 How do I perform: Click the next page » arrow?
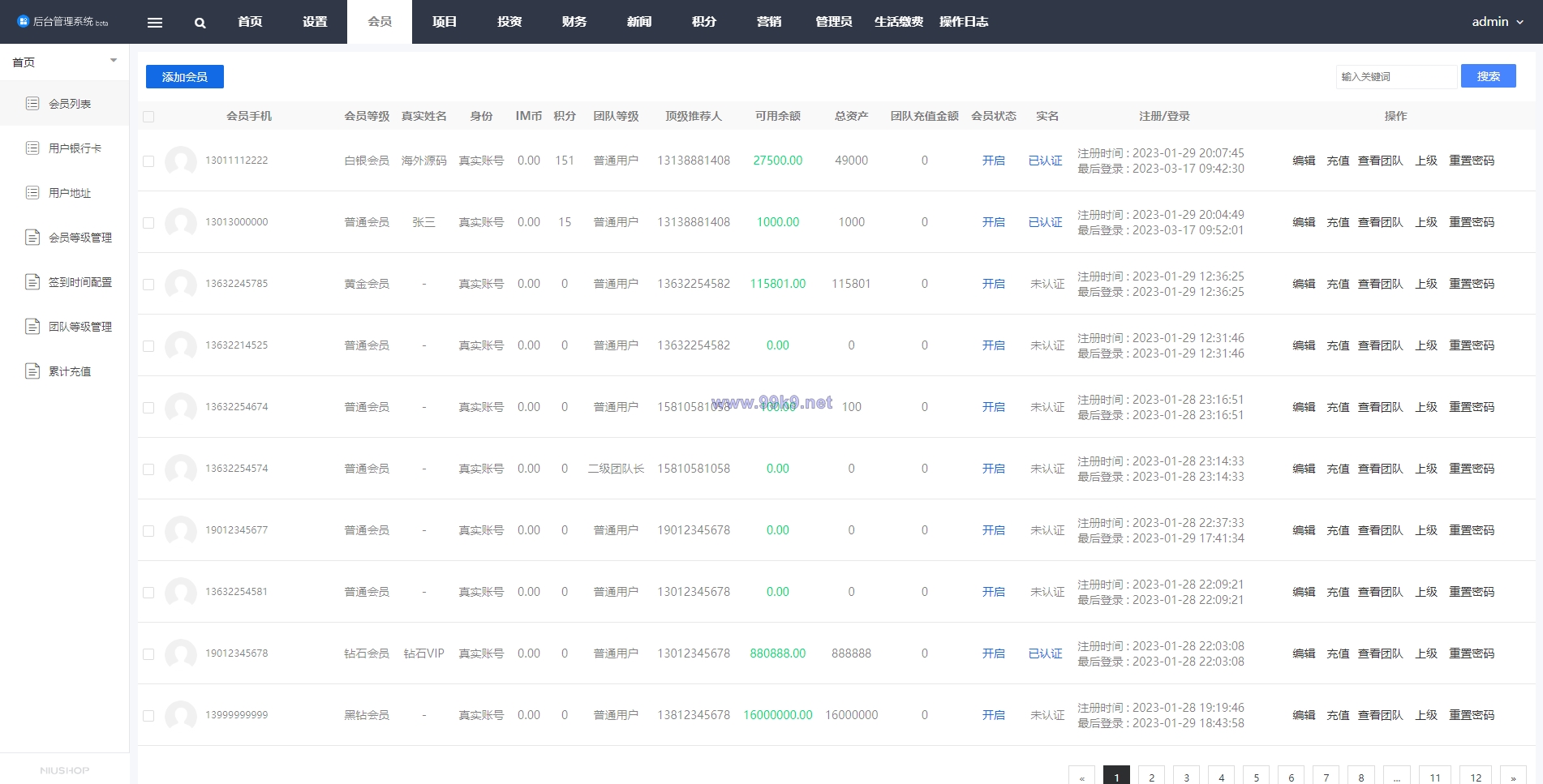click(1513, 777)
